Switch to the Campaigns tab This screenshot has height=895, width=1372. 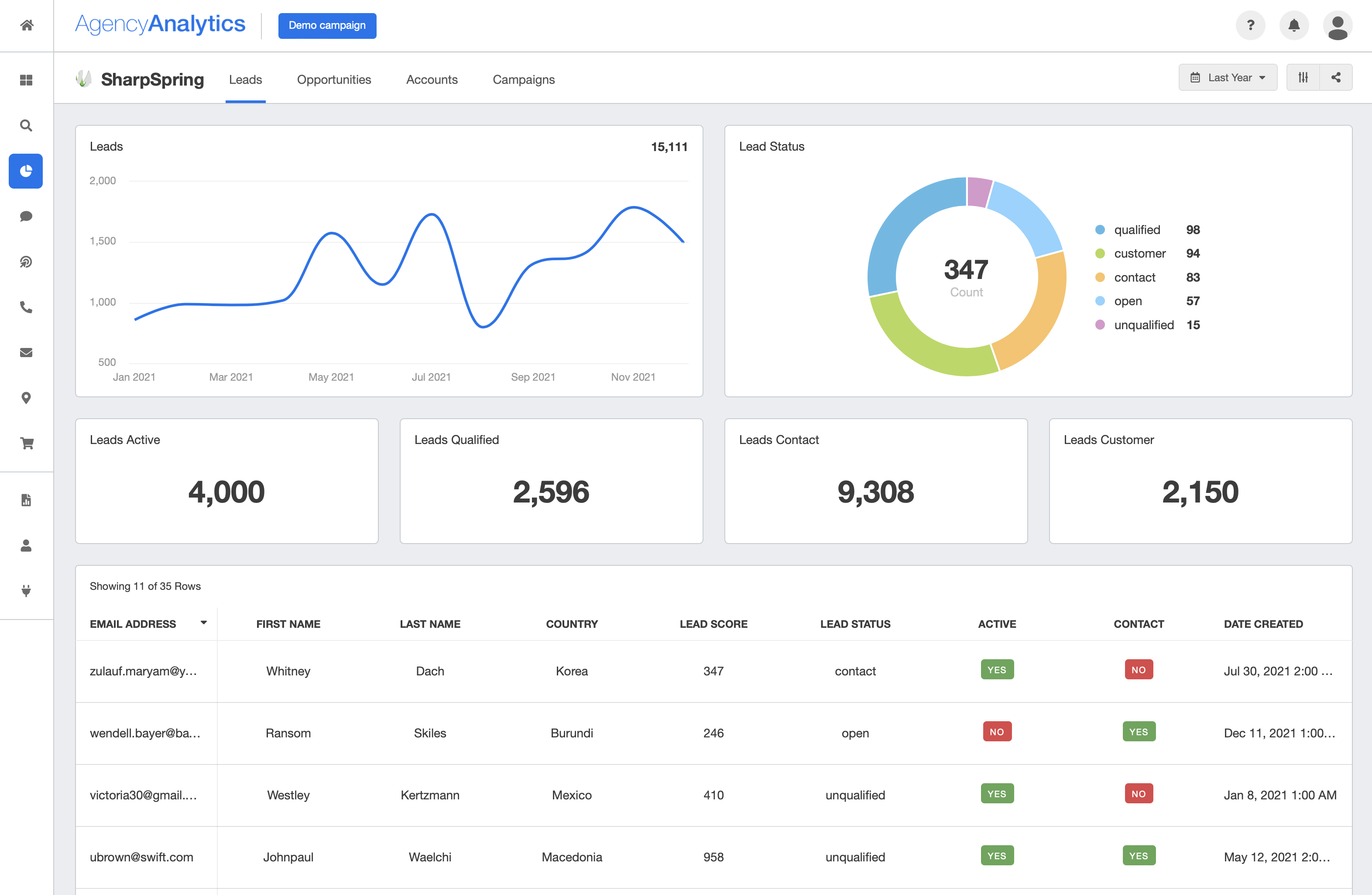point(523,79)
